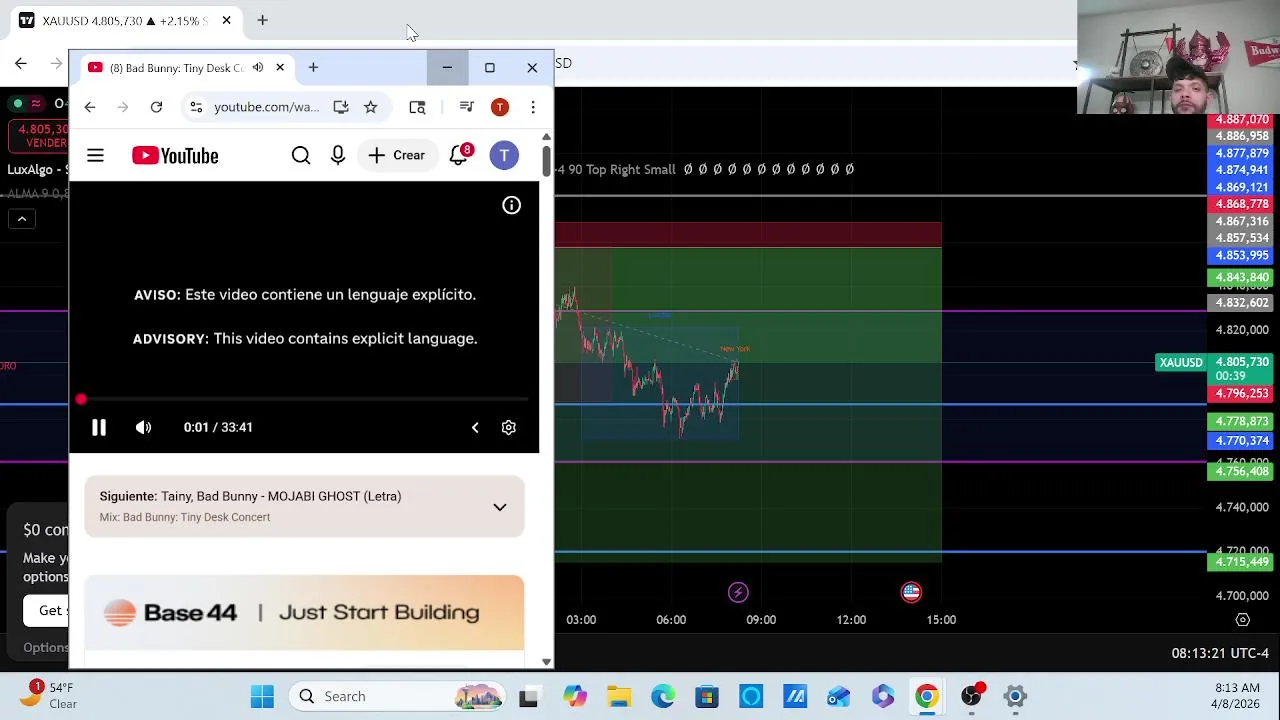Open taskbar clock 8:13 AM
Viewport: 1280px width, 720px height.
pos(1237,696)
